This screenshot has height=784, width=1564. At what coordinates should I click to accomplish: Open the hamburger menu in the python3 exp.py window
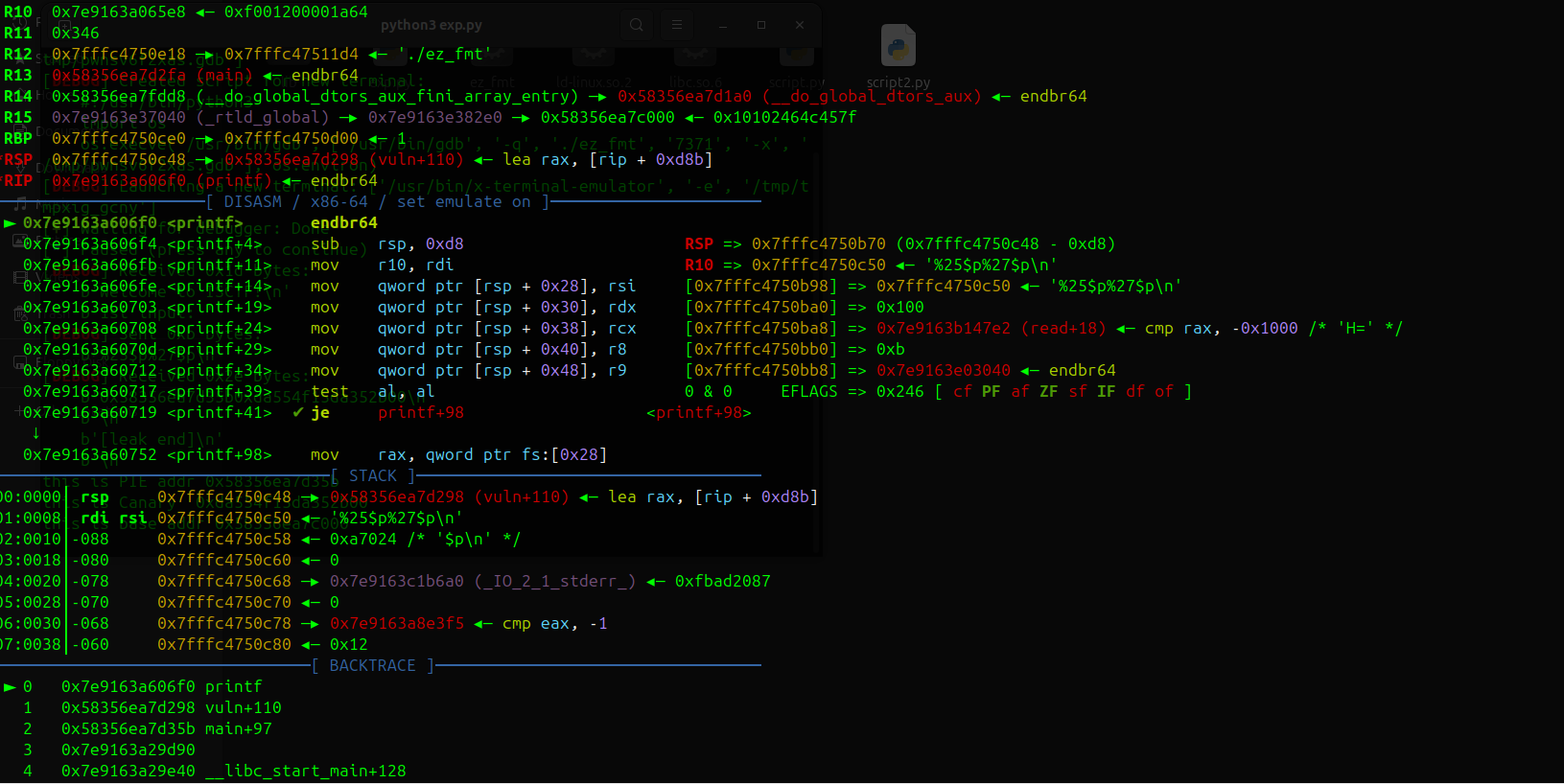(677, 25)
